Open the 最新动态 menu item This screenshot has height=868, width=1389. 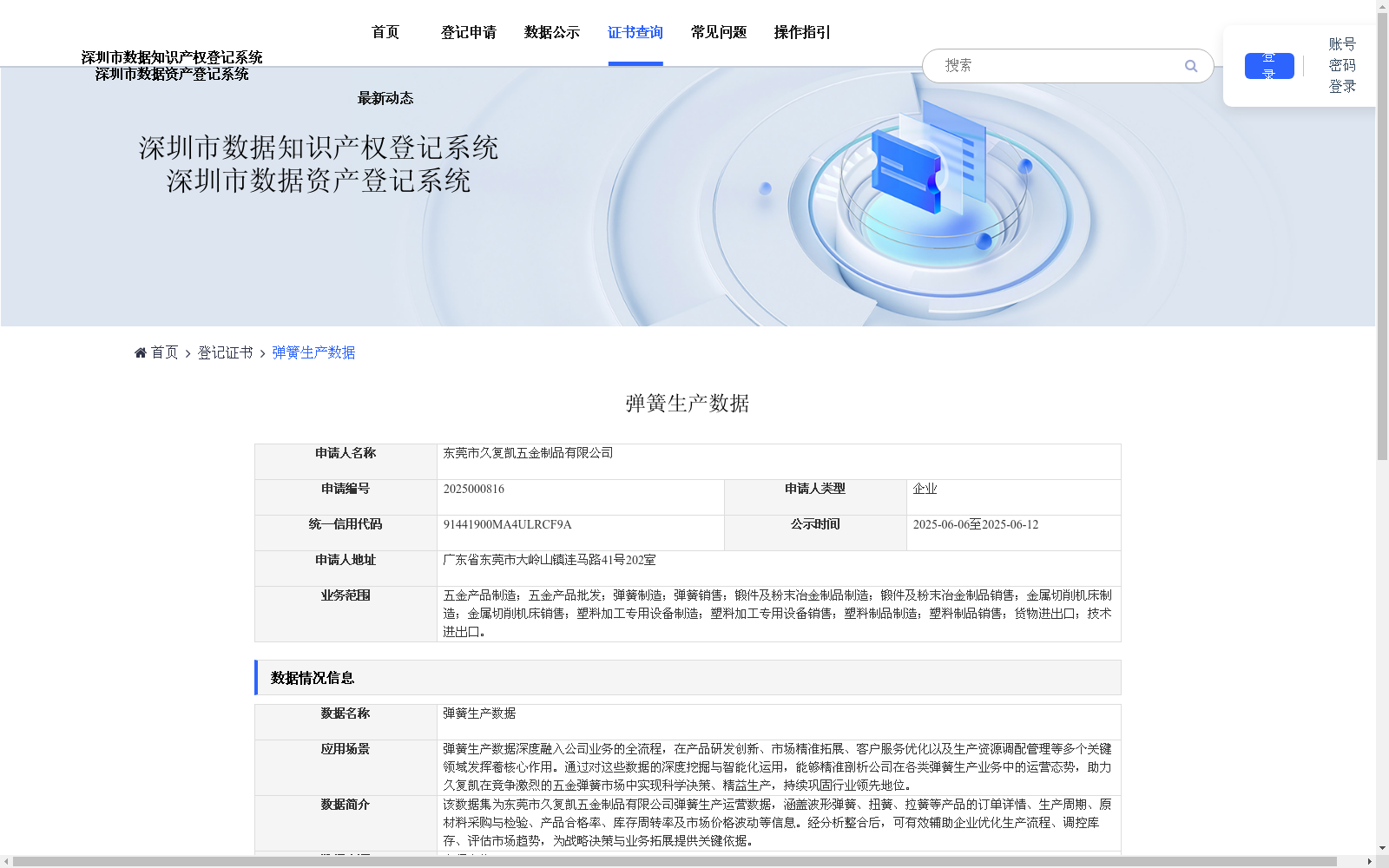point(385,98)
